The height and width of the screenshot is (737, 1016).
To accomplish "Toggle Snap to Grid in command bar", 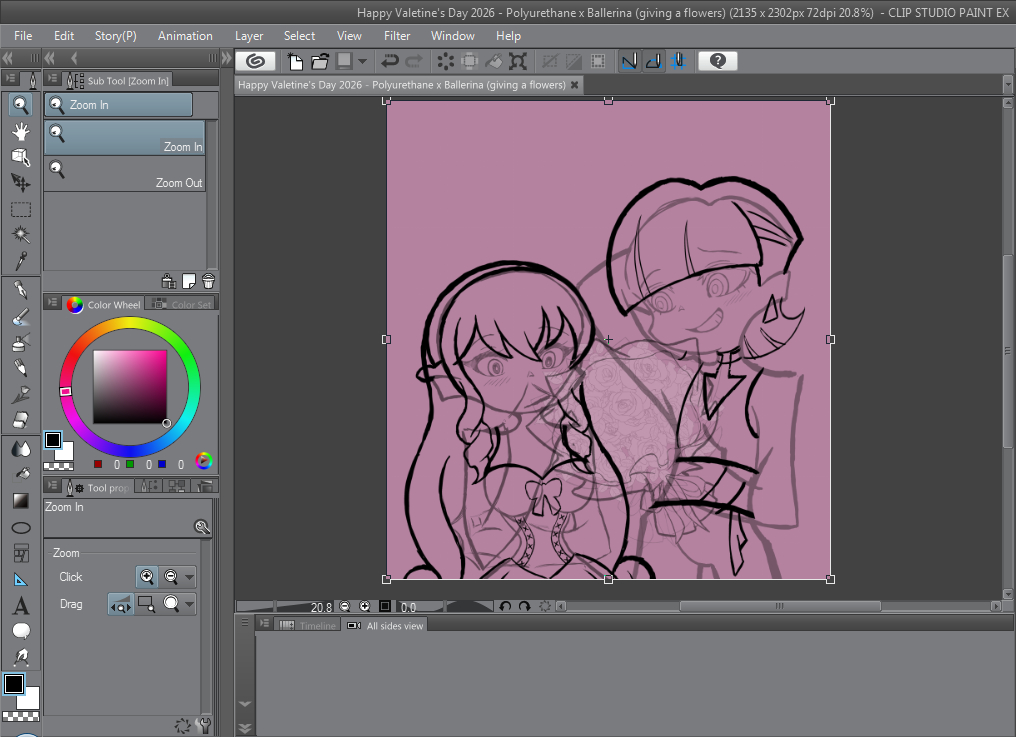I will pyautogui.click(x=677, y=62).
